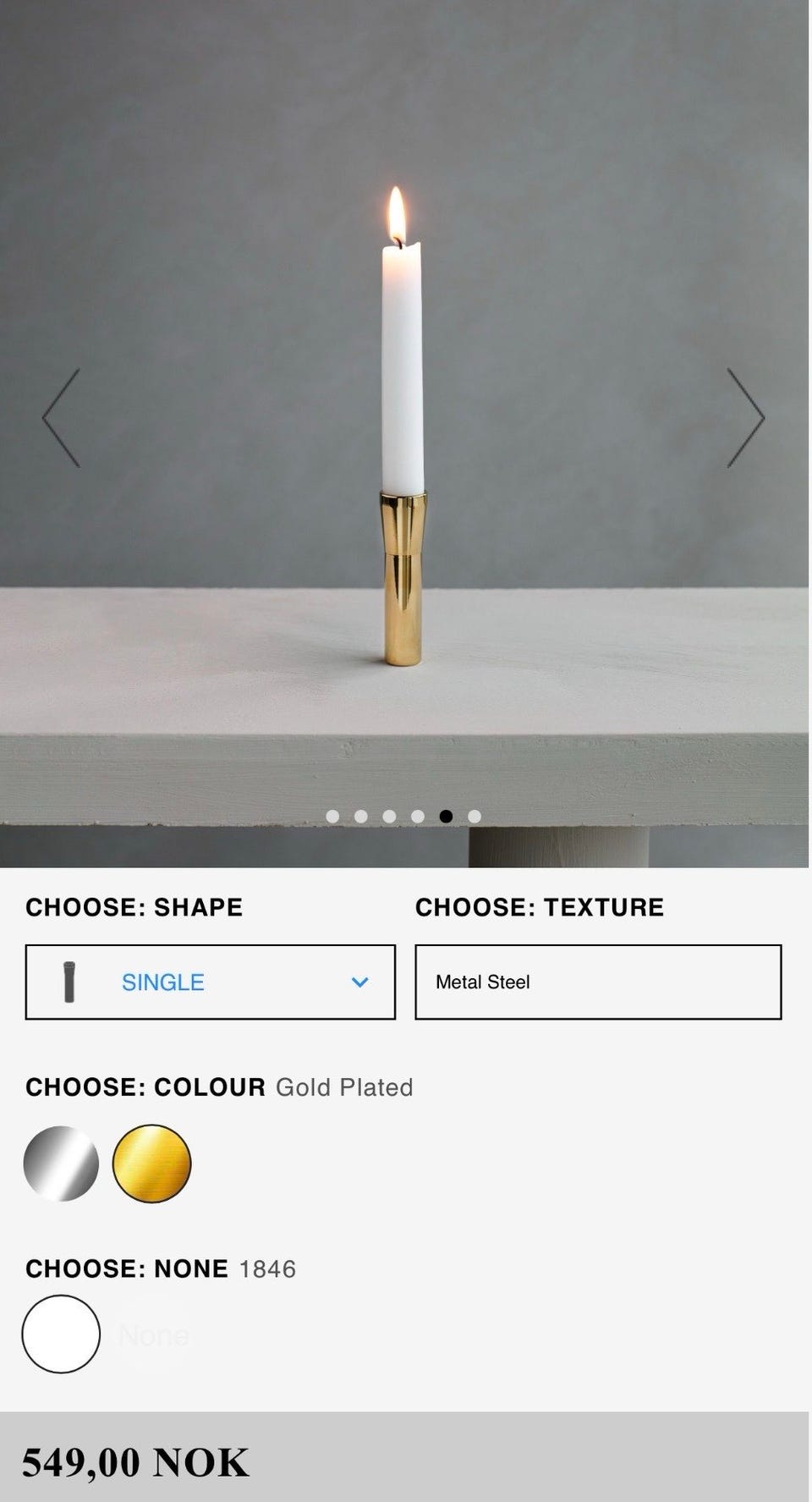This screenshot has width=812, height=1502.
Task: Click the CHOOSE: TEXTURE heading
Action: coord(540,907)
